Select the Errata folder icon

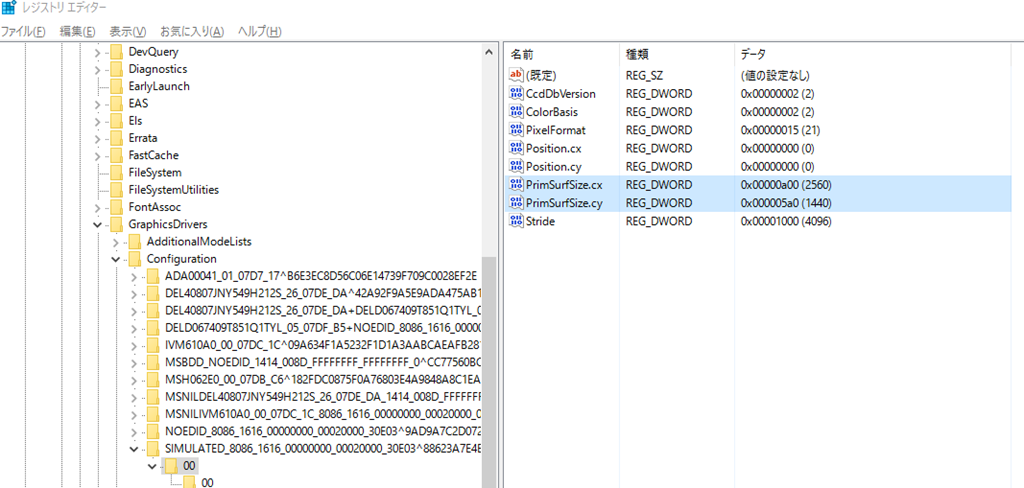point(117,138)
